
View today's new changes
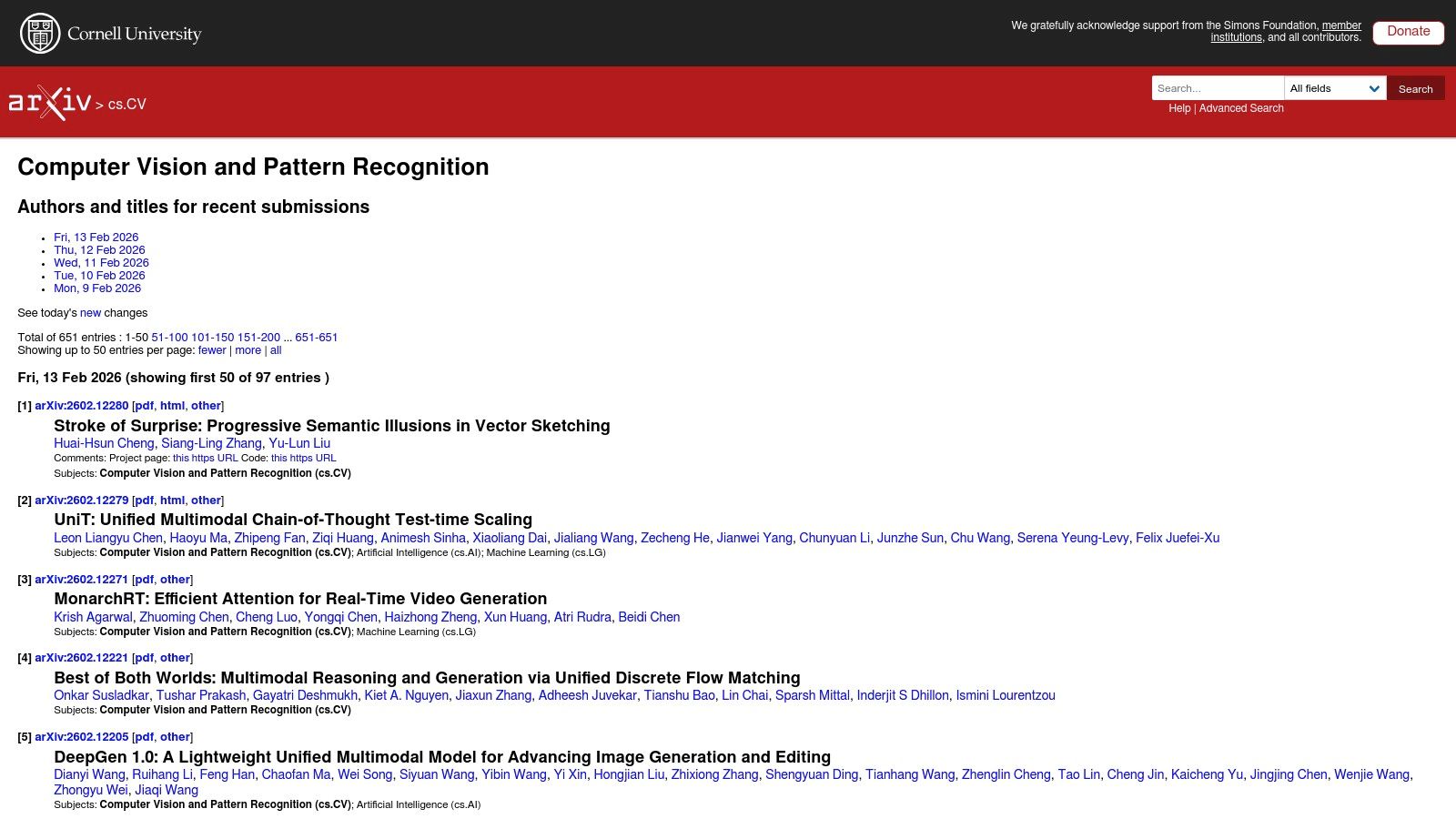click(x=91, y=312)
